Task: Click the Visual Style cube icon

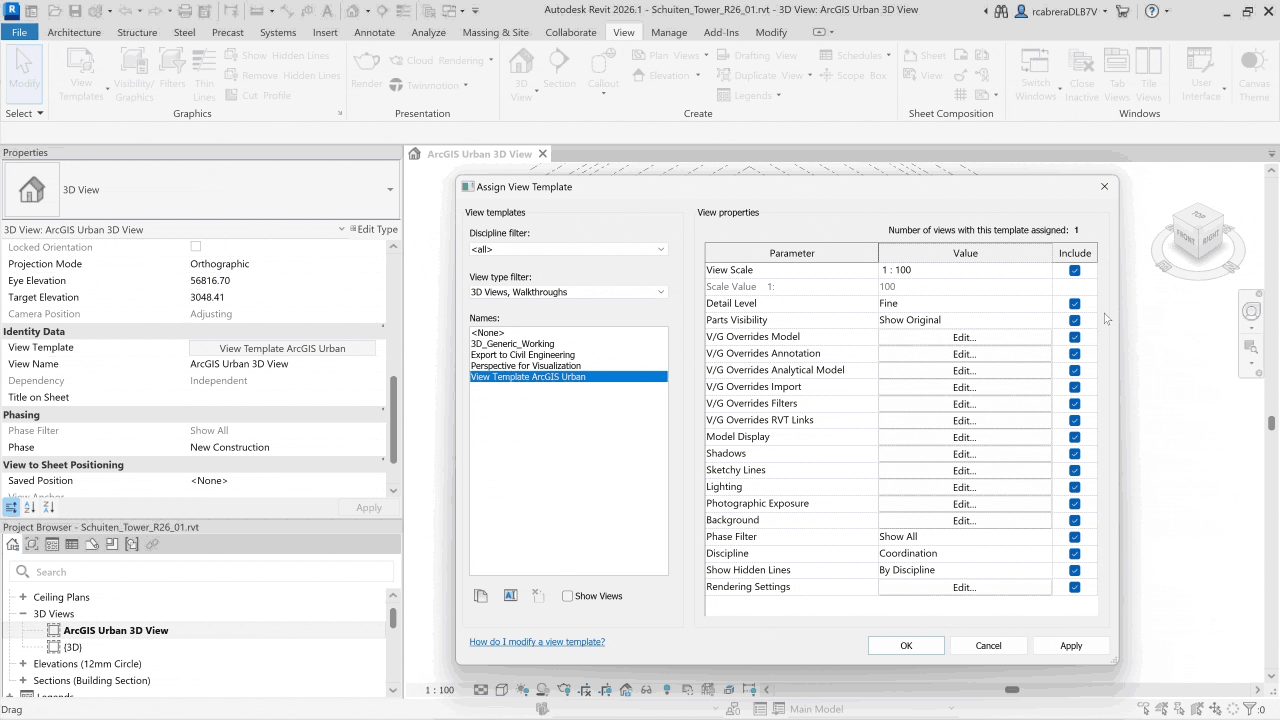Action: click(x=502, y=690)
